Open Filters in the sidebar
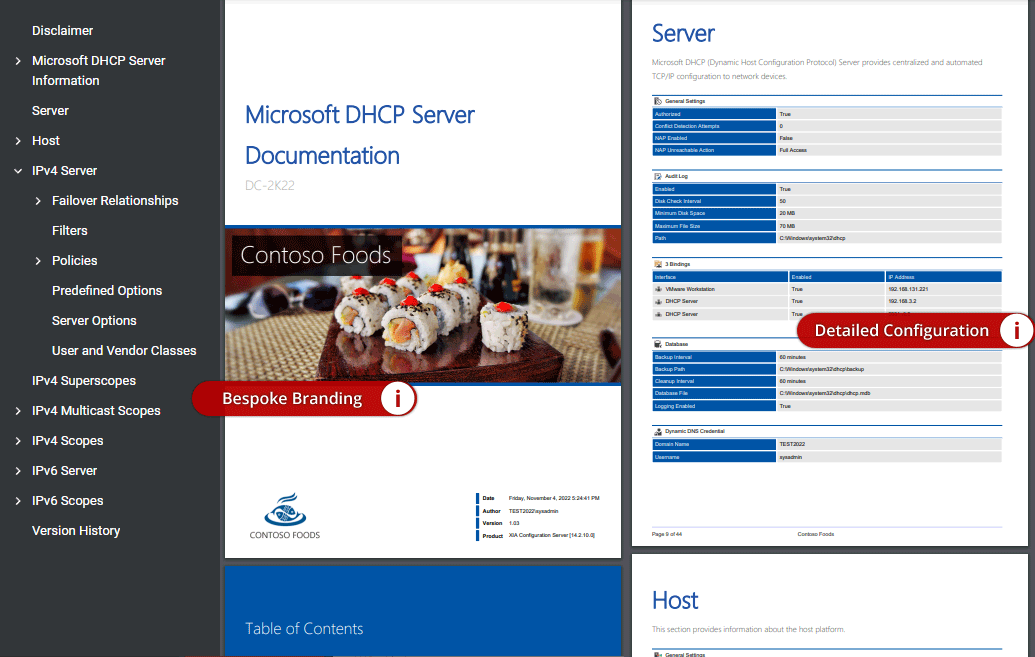Image resolution: width=1035 pixels, height=657 pixels. (x=69, y=230)
